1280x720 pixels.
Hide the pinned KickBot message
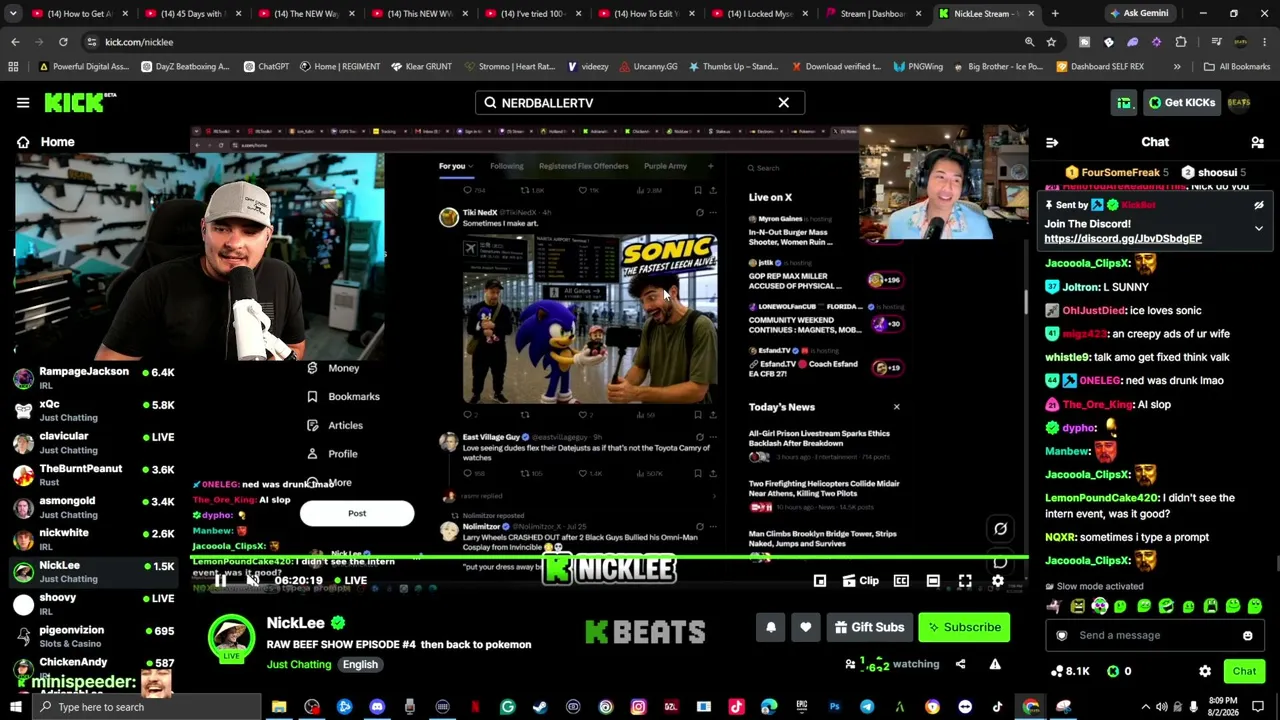pyautogui.click(x=1259, y=205)
